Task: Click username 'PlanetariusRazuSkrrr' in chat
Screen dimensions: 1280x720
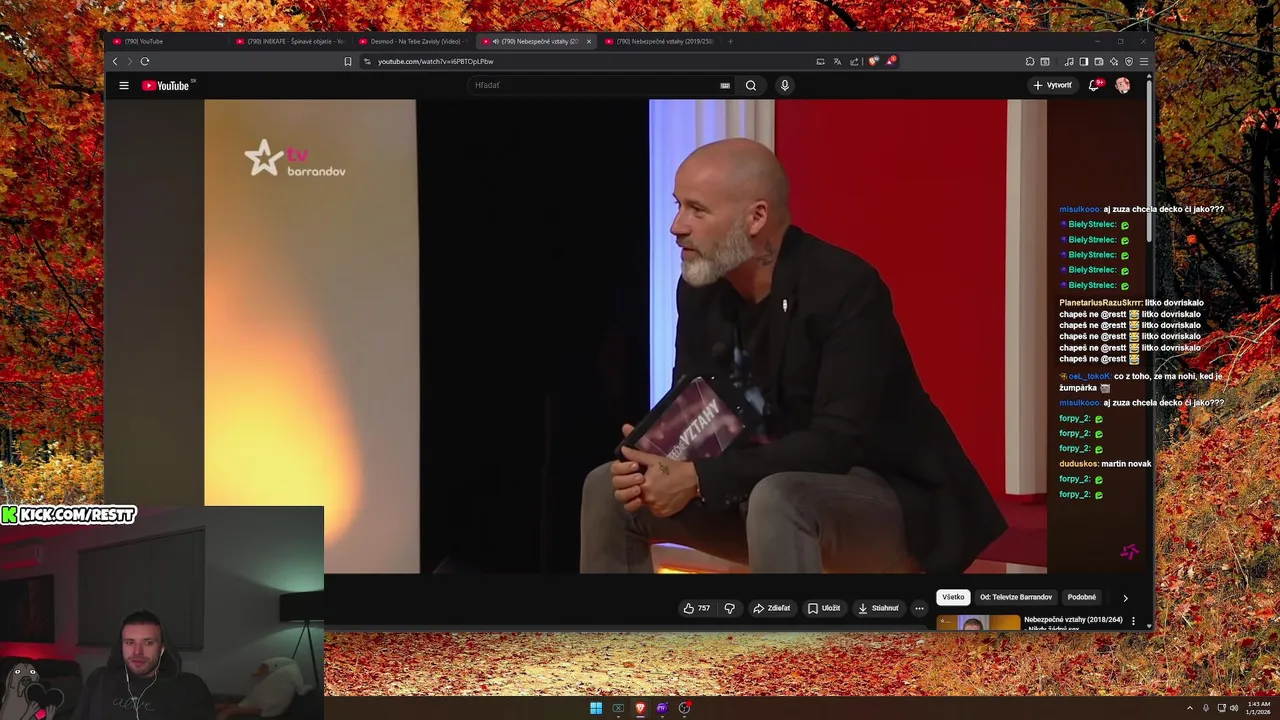Action: [x=1101, y=302]
